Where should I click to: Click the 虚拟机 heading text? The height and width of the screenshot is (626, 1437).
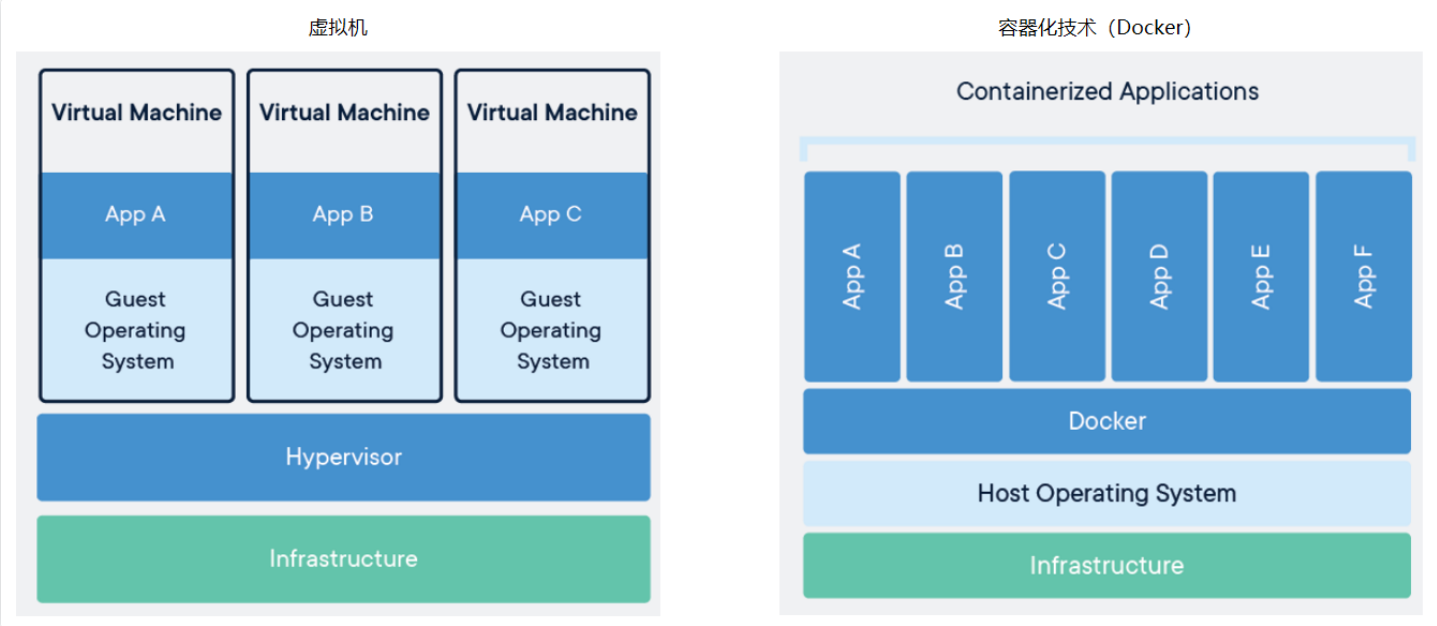(338, 27)
